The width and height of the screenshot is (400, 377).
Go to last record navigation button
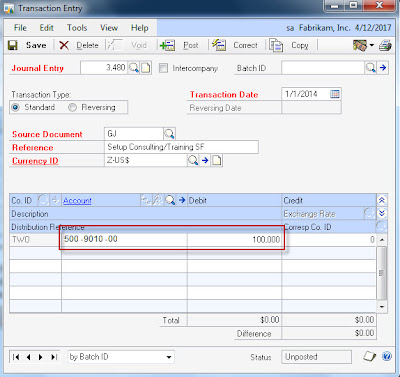tap(54, 357)
